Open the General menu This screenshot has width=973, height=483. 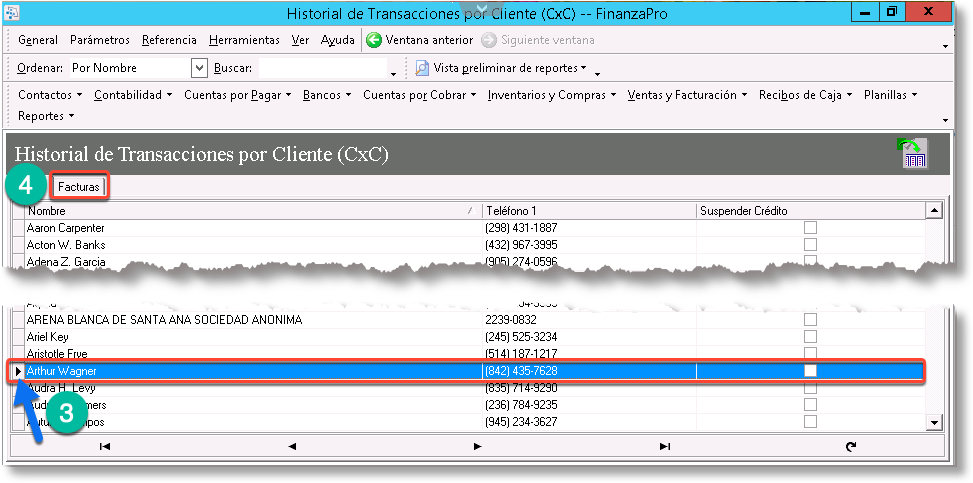pyautogui.click(x=38, y=40)
